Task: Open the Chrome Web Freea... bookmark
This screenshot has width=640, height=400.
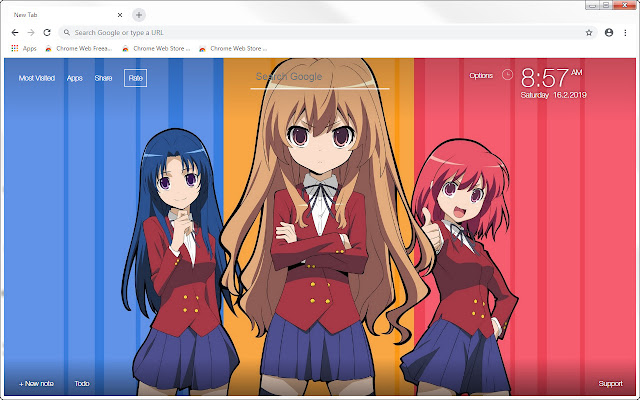Action: click(x=78, y=48)
